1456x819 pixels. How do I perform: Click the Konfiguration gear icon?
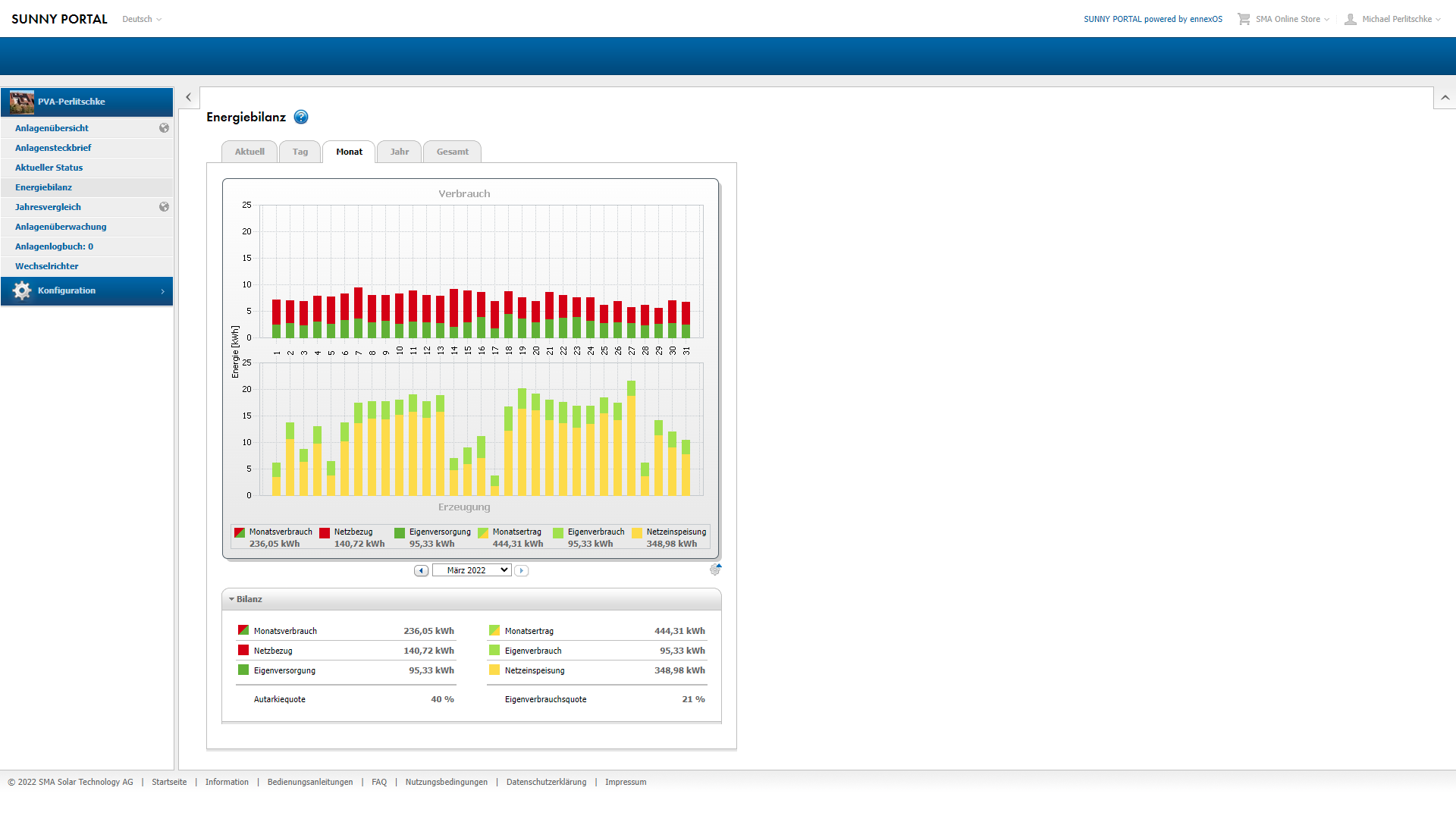point(22,290)
